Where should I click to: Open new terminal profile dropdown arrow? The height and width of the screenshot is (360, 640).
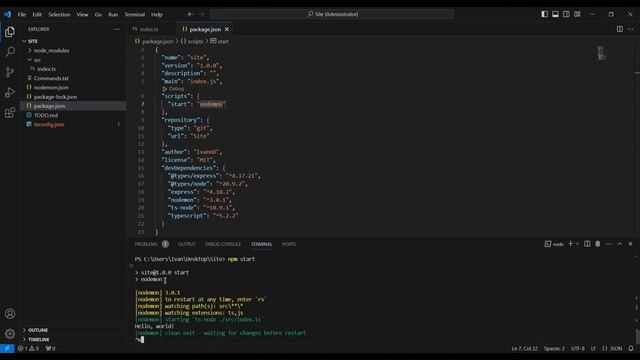(577, 244)
